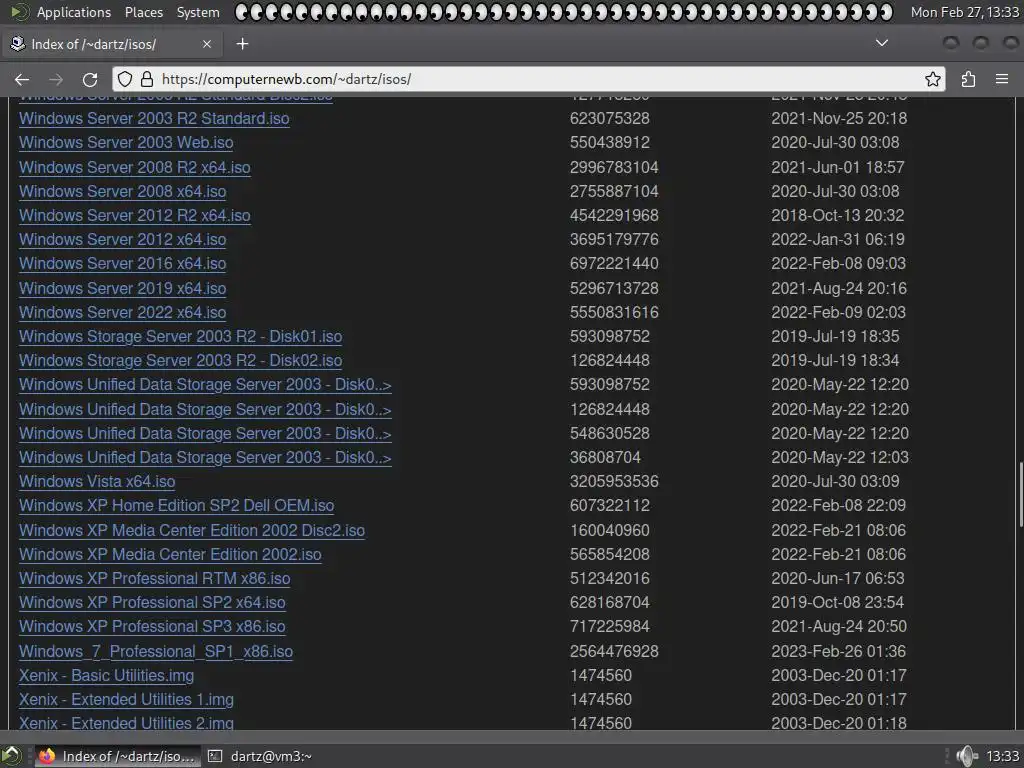Download Windows Server 2012 x64.iso
The image size is (1024, 768).
point(123,240)
